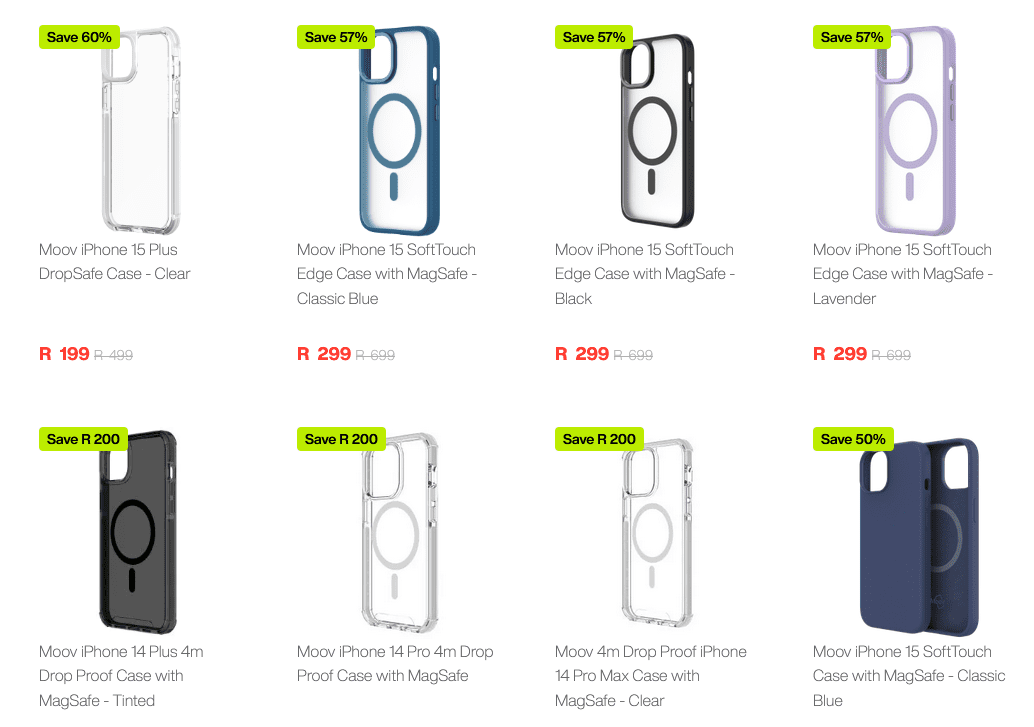Click the Save 60% badge

click(x=79, y=37)
